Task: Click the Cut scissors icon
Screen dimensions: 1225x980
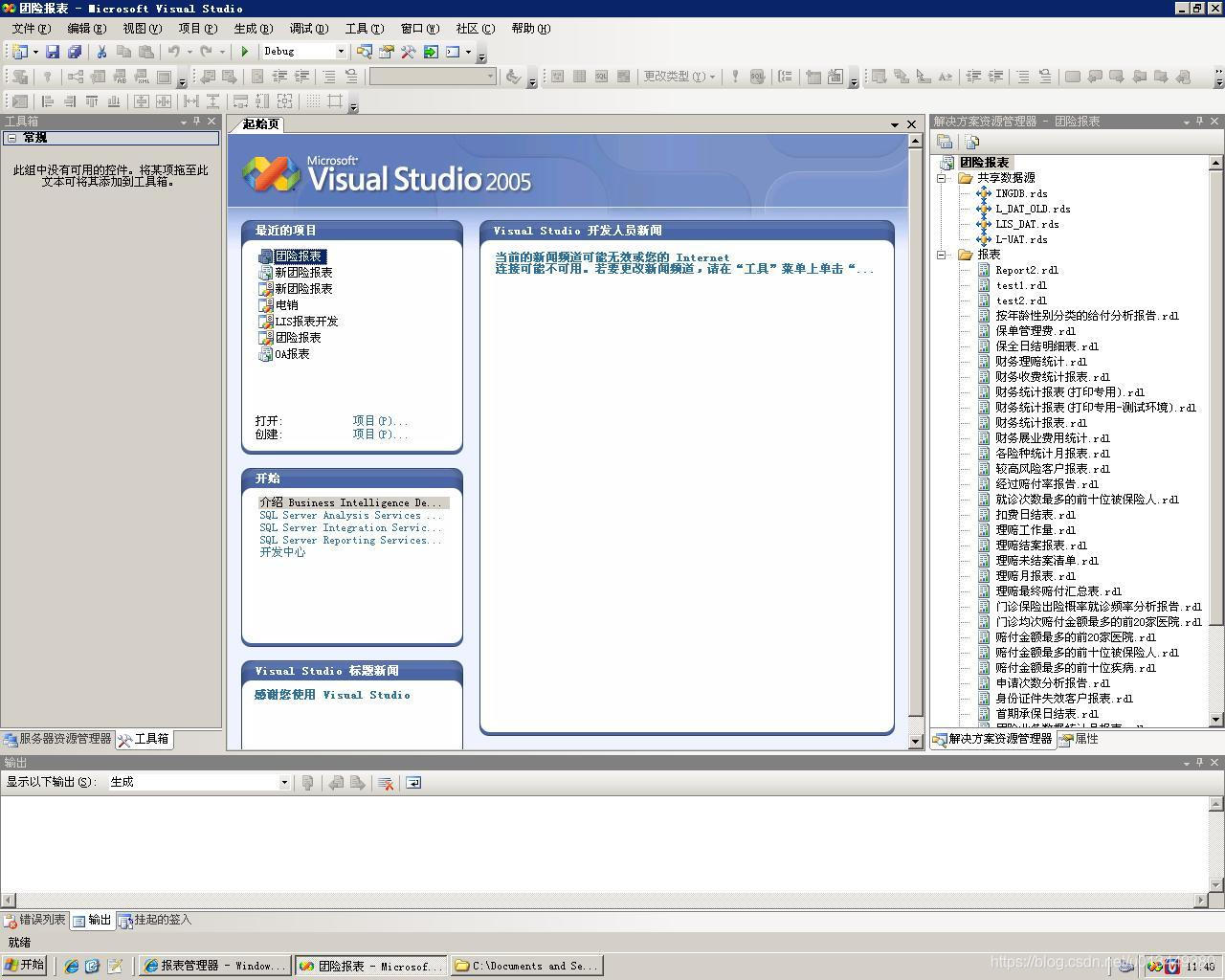Action: [x=101, y=52]
